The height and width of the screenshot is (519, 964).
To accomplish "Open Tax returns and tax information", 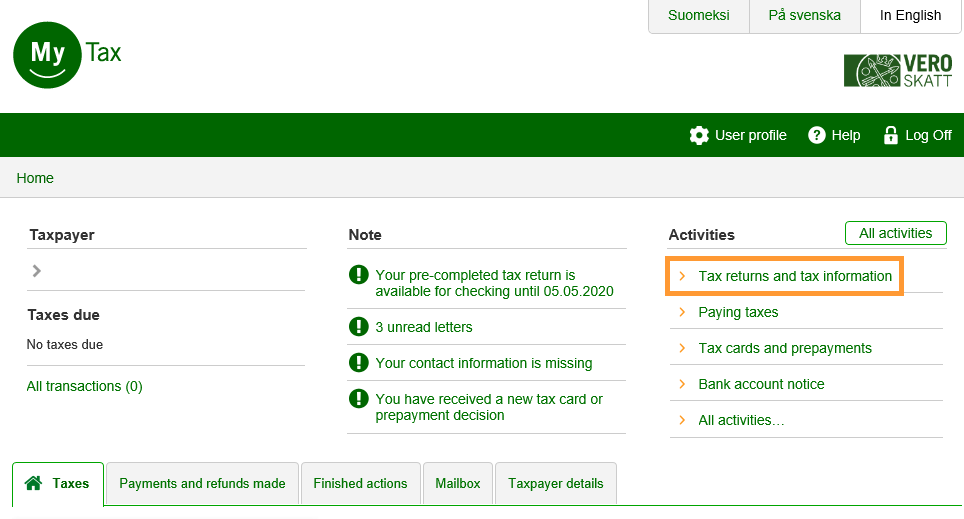I will tap(794, 276).
